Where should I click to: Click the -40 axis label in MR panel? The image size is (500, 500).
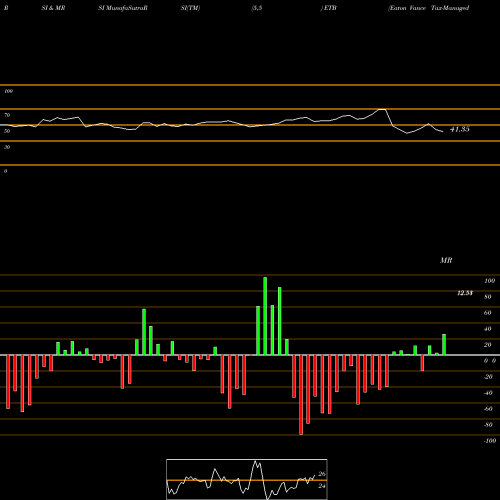click(x=488, y=393)
